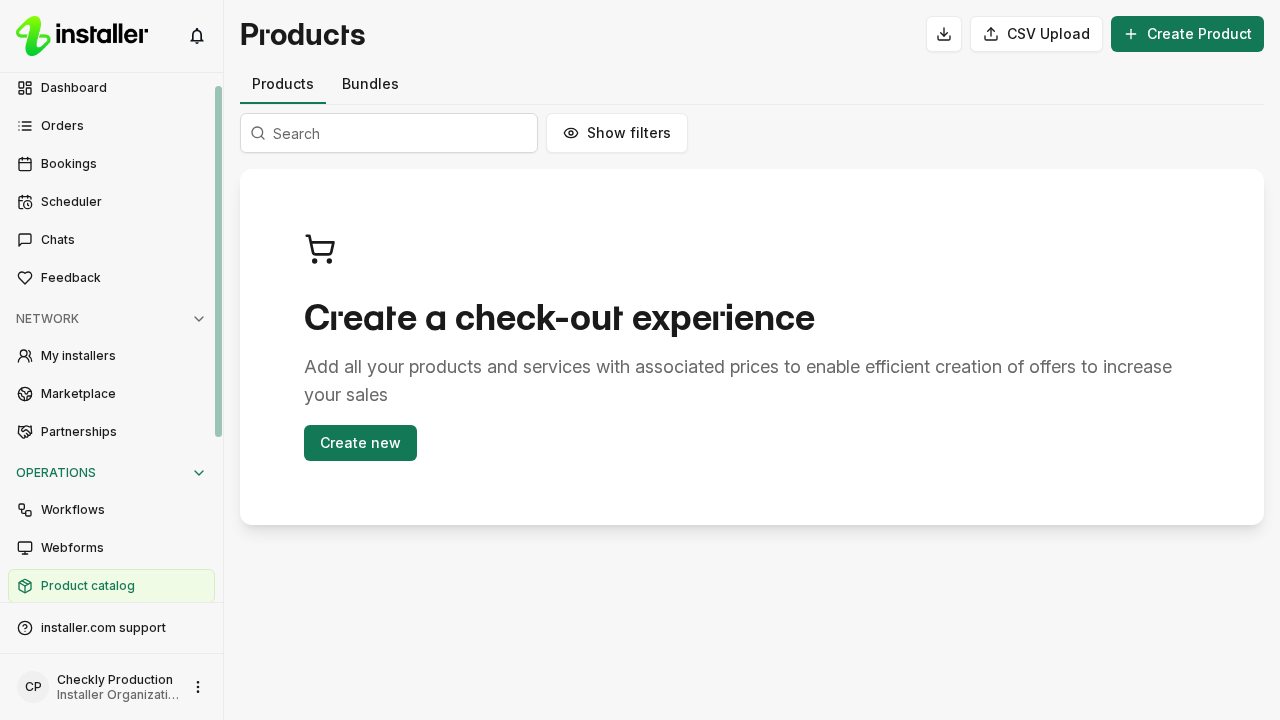1280x720 pixels.
Task: Click the CSV Upload button
Action: point(1036,34)
